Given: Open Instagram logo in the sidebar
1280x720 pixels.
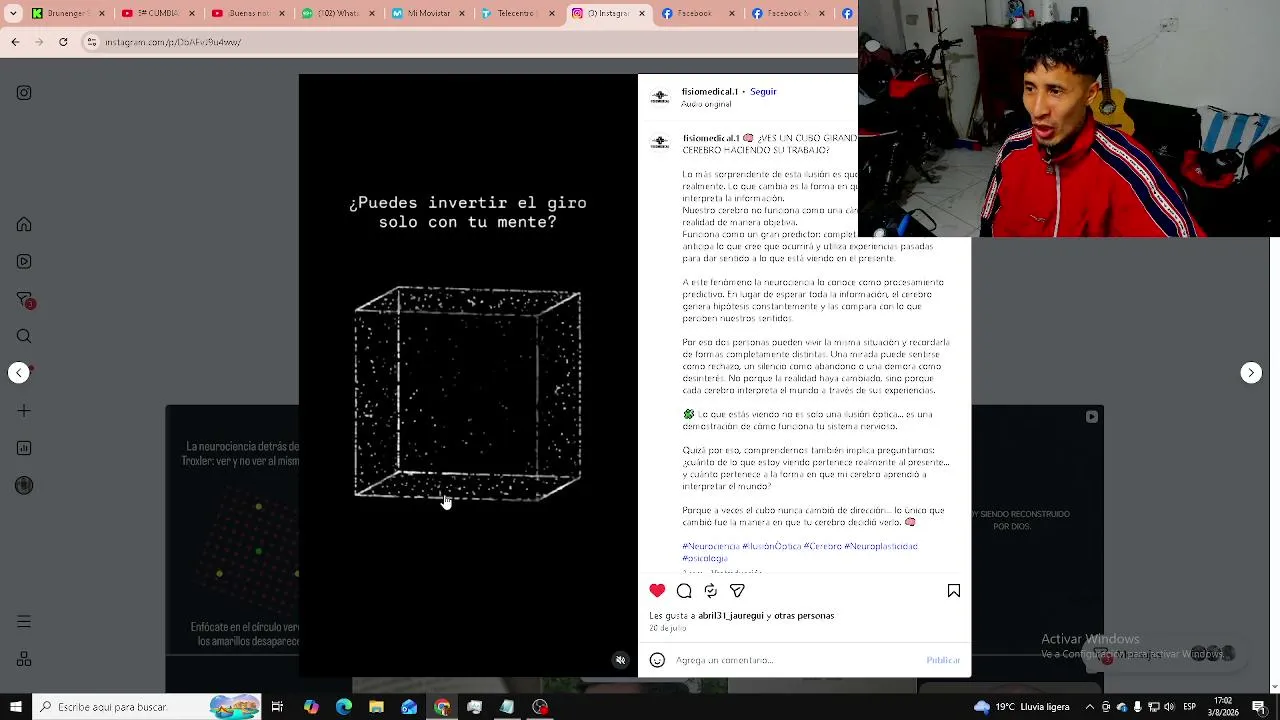Looking at the screenshot, I should coord(24,93).
